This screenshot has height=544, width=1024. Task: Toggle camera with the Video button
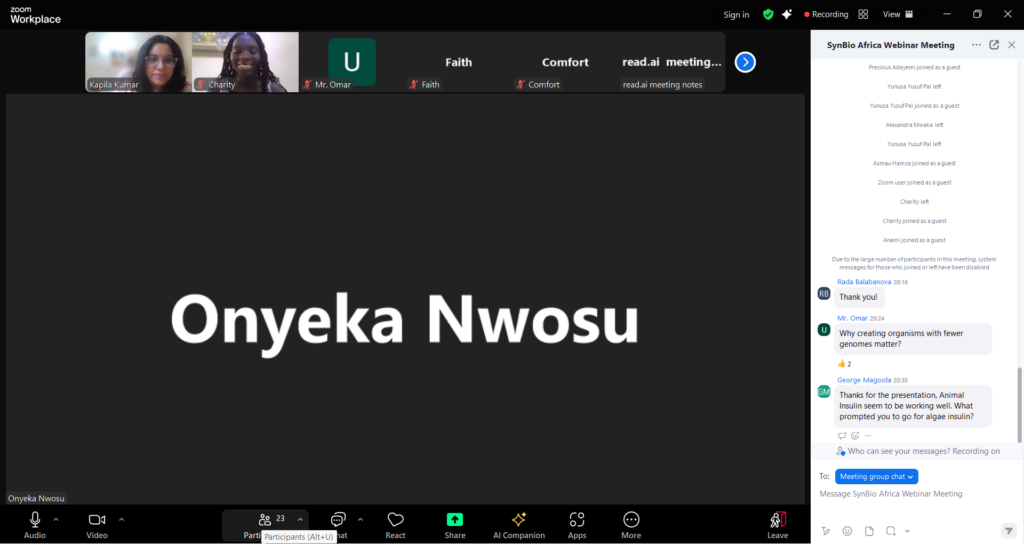pos(97,524)
